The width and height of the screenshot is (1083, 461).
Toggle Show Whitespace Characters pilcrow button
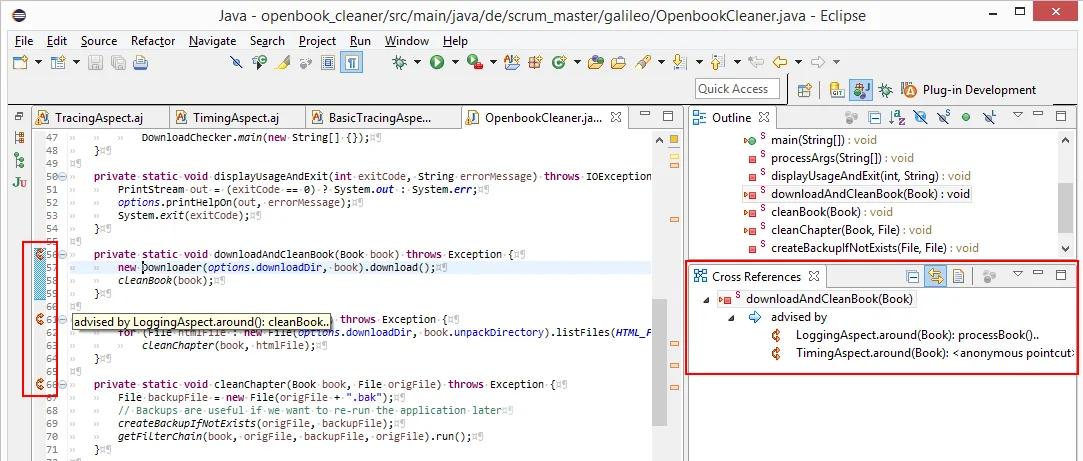(352, 63)
